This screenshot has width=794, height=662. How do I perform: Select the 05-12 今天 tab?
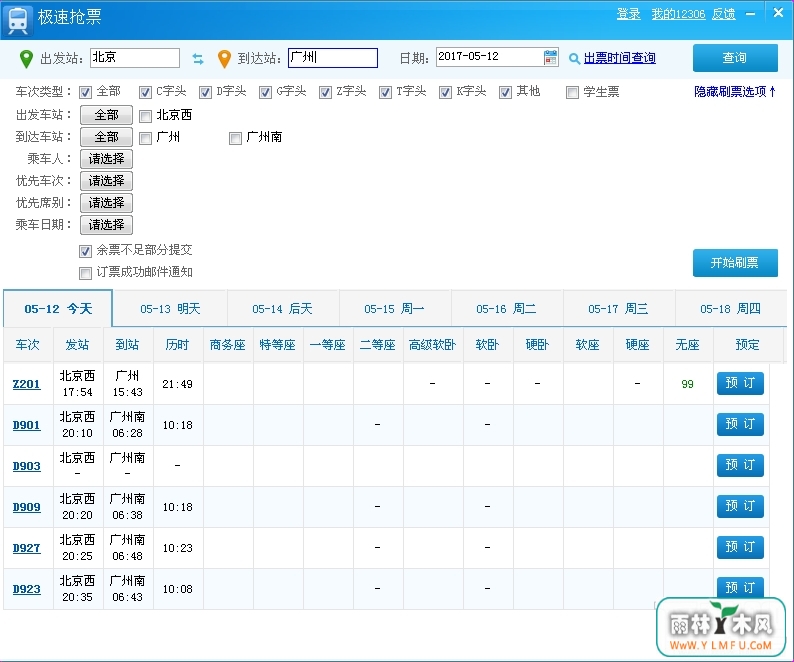(x=58, y=308)
